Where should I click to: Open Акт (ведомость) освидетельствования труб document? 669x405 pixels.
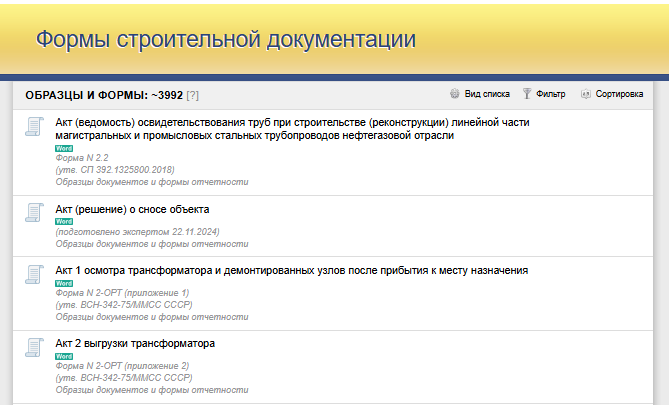point(292,129)
